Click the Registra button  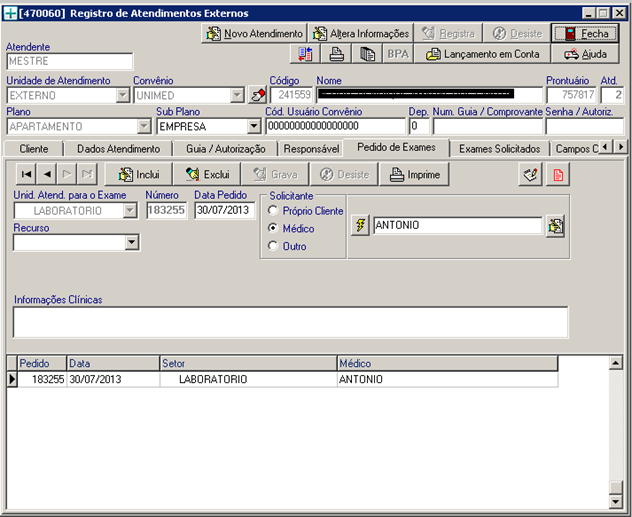(x=448, y=33)
